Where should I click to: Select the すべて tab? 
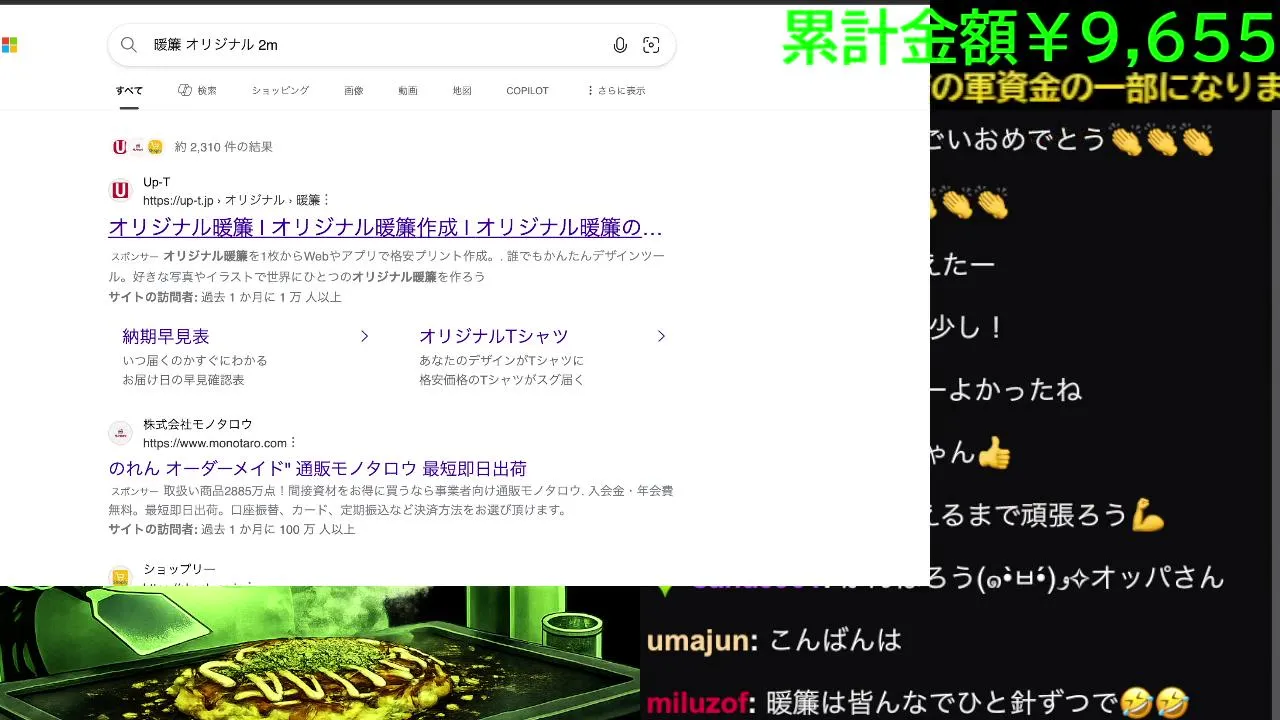point(129,90)
